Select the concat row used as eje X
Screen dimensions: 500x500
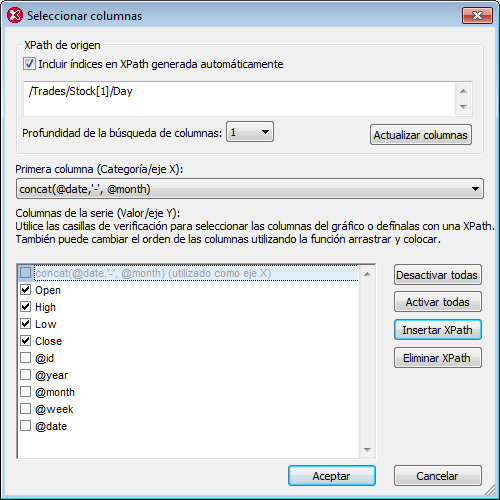pyautogui.click(x=188, y=273)
